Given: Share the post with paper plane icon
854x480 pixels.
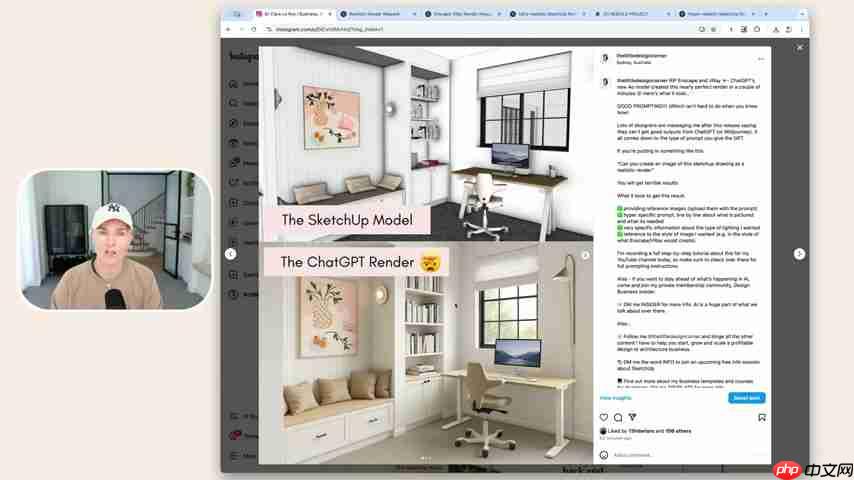Looking at the screenshot, I should tap(632, 417).
